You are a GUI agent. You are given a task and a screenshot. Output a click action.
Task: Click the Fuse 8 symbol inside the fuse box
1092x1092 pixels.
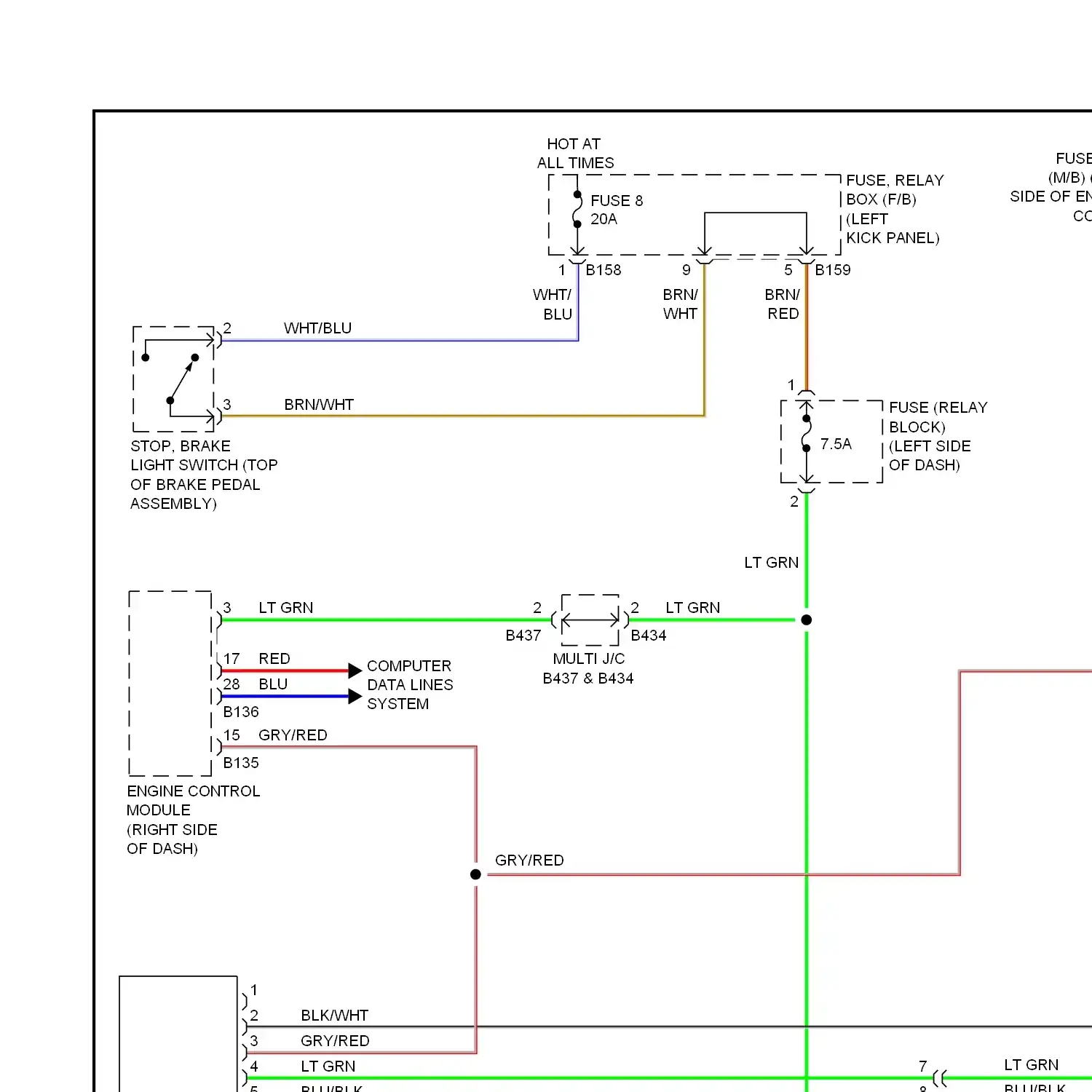point(577,210)
